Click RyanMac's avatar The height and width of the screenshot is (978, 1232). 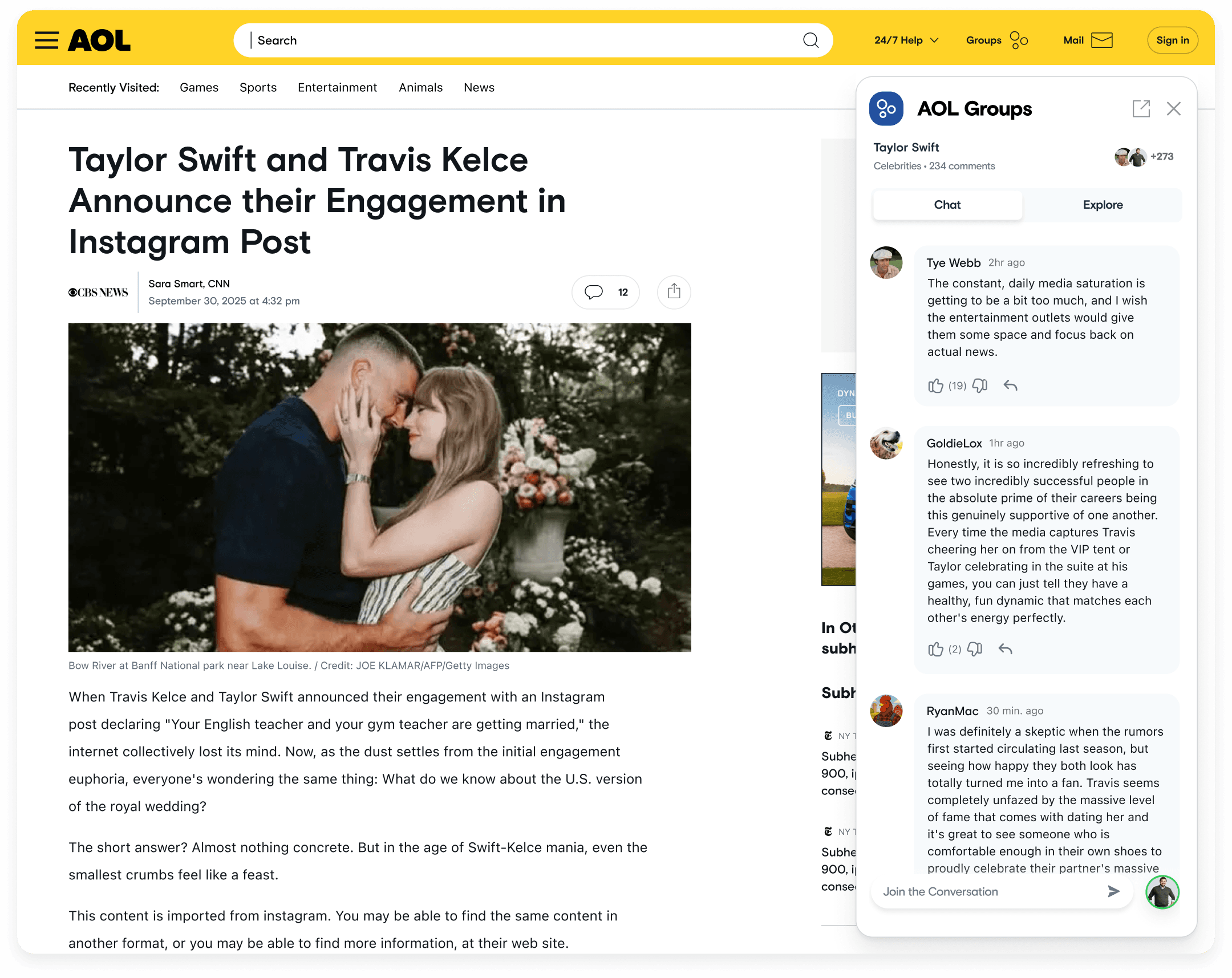[x=886, y=711]
